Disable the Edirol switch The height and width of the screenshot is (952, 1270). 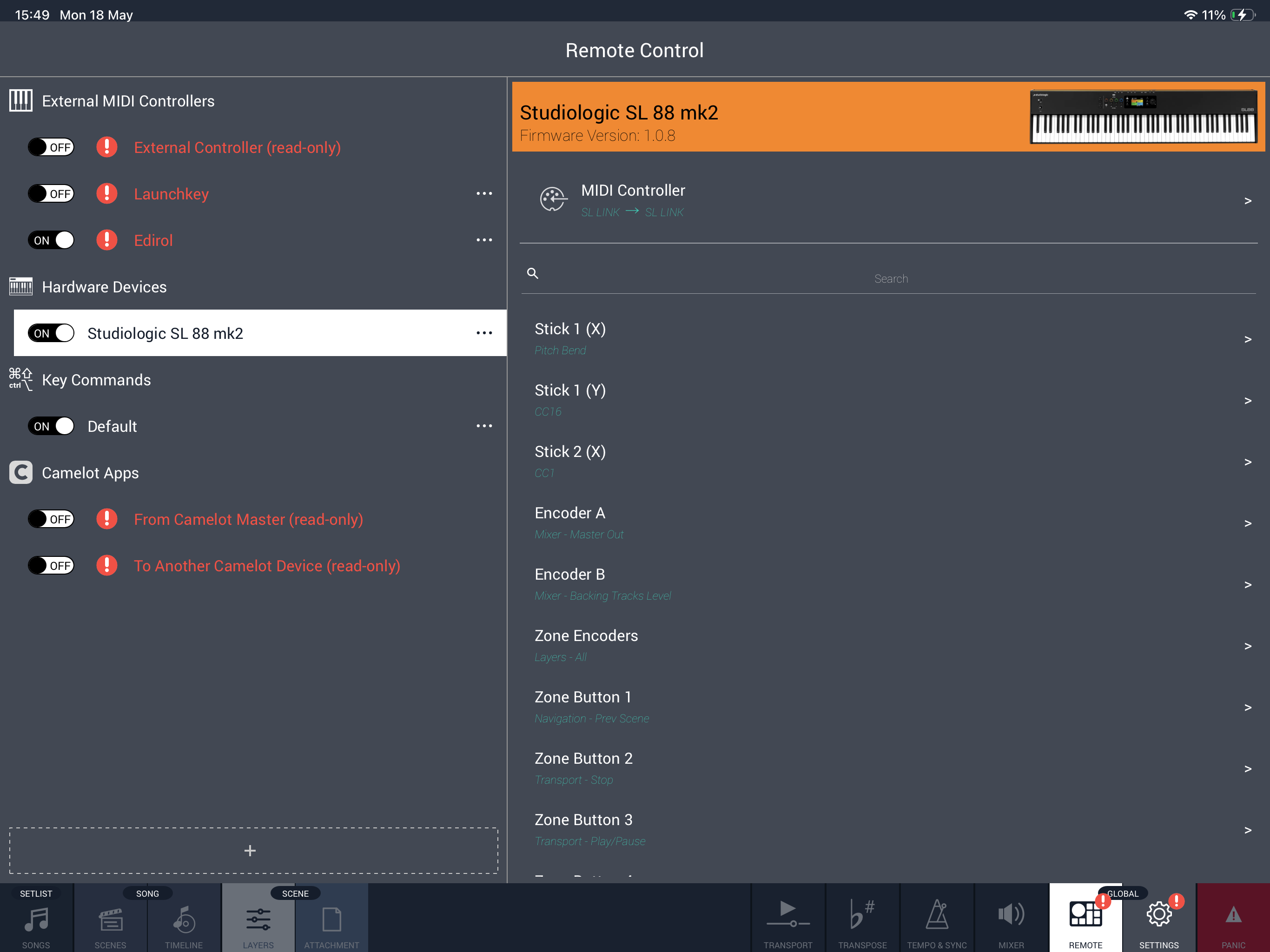coord(51,240)
